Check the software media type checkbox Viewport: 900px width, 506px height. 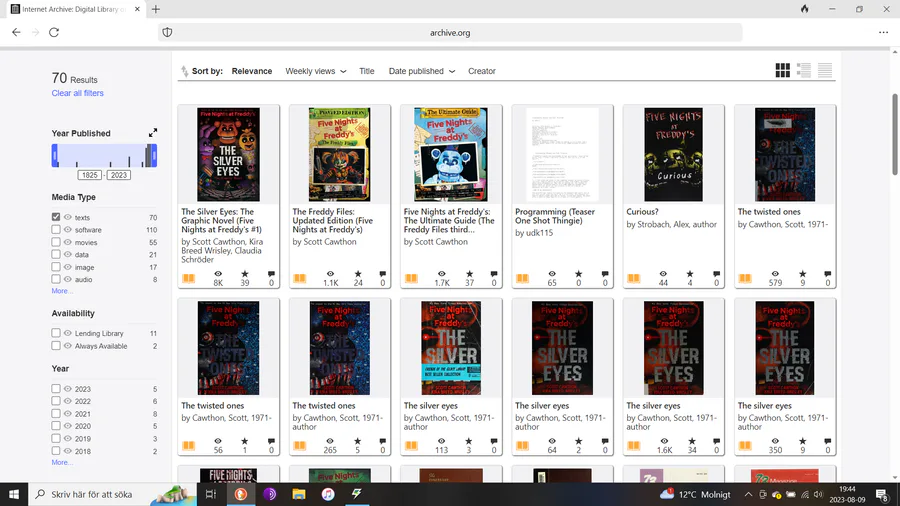(56, 229)
